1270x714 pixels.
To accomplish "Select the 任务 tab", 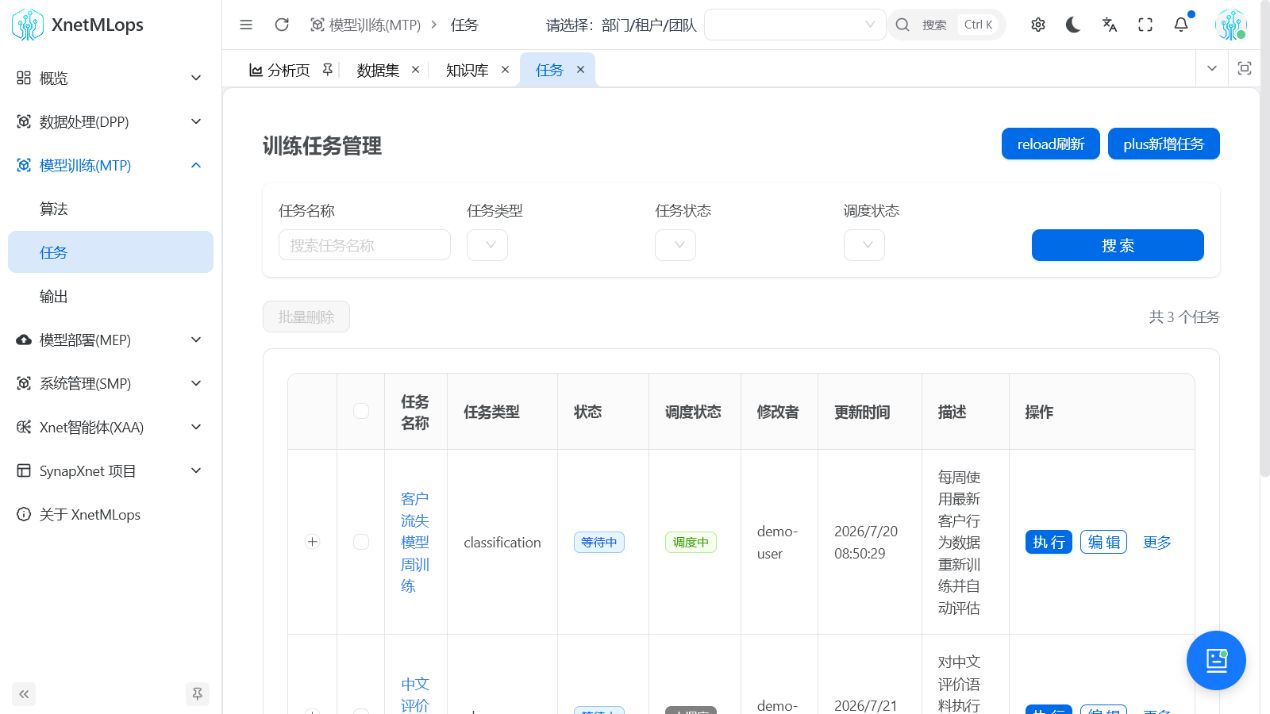I will [549, 70].
